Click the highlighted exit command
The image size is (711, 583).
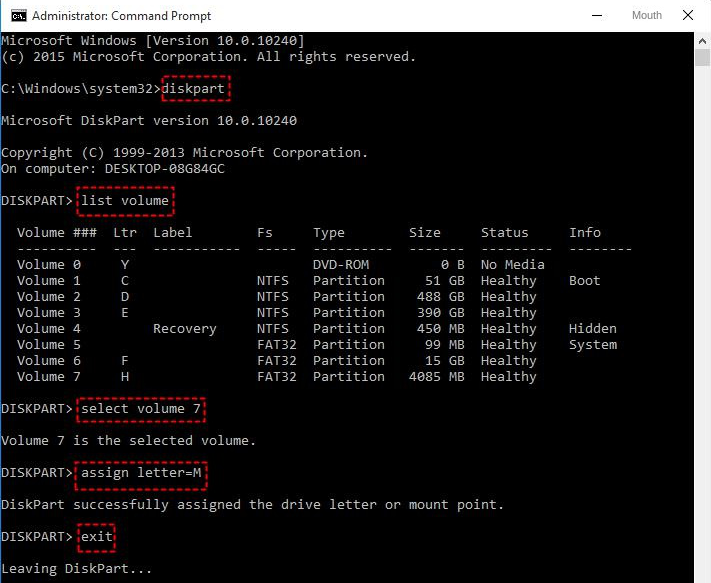coord(97,537)
